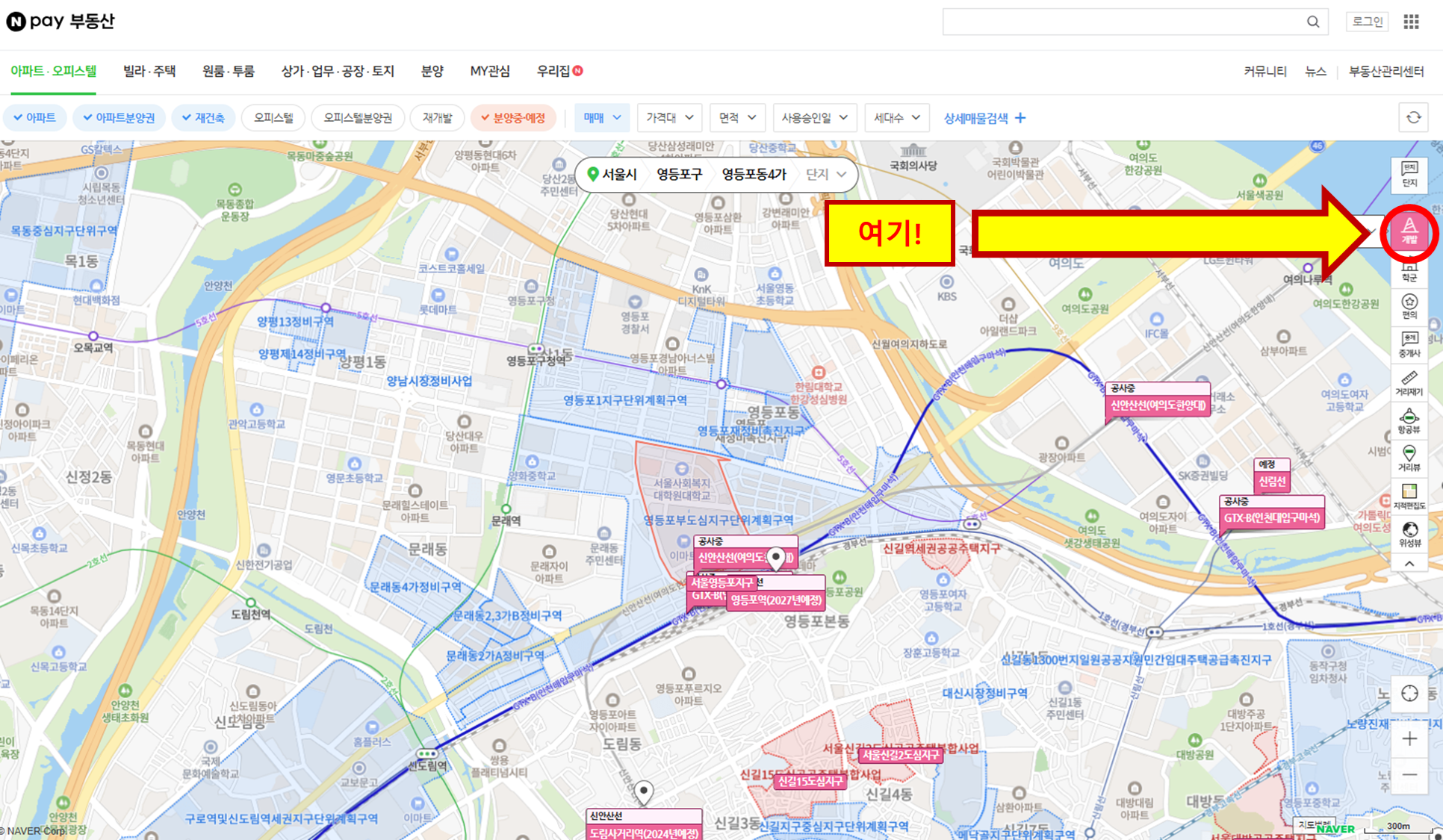Screen dimensions: 1443x840
Task: Click the 로그인 login button
Action: point(1368,22)
